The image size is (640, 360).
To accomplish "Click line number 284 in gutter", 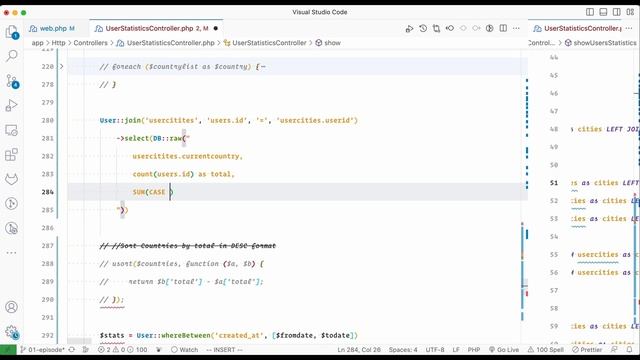I will 47,192.
